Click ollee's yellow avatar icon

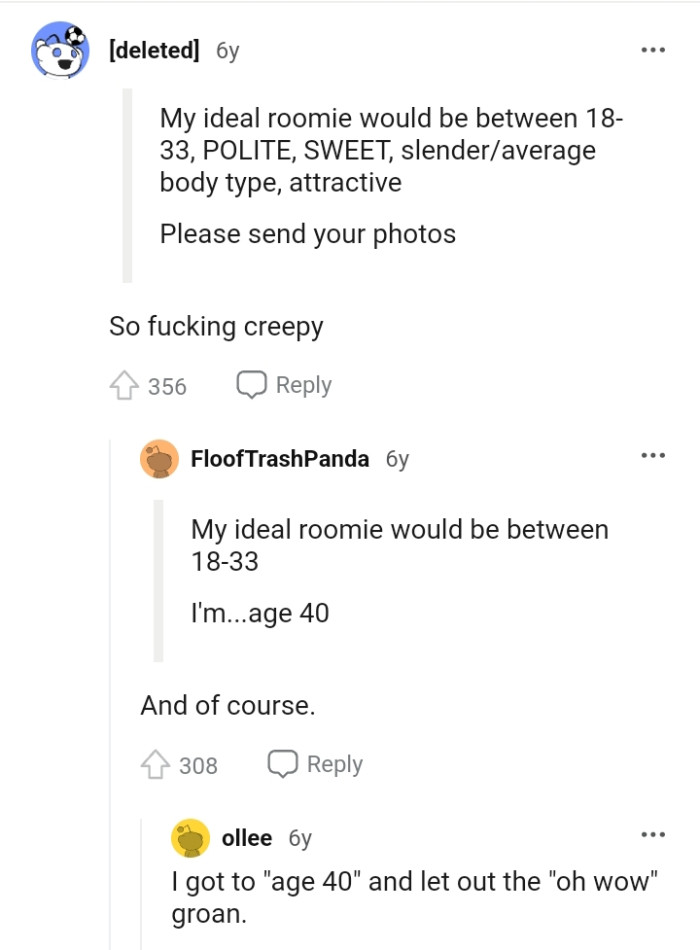tap(194, 839)
